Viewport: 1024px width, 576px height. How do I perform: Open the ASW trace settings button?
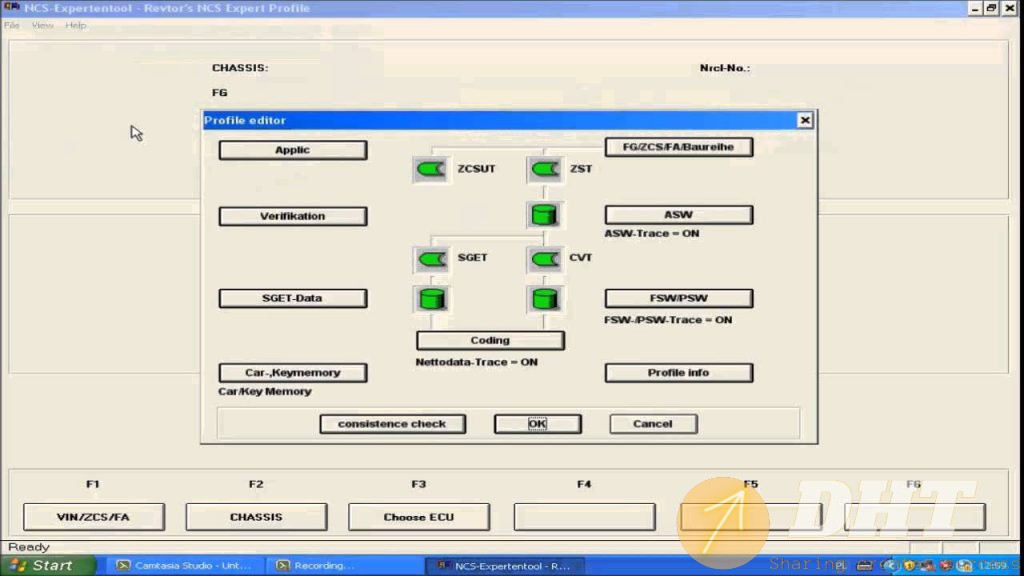click(678, 215)
